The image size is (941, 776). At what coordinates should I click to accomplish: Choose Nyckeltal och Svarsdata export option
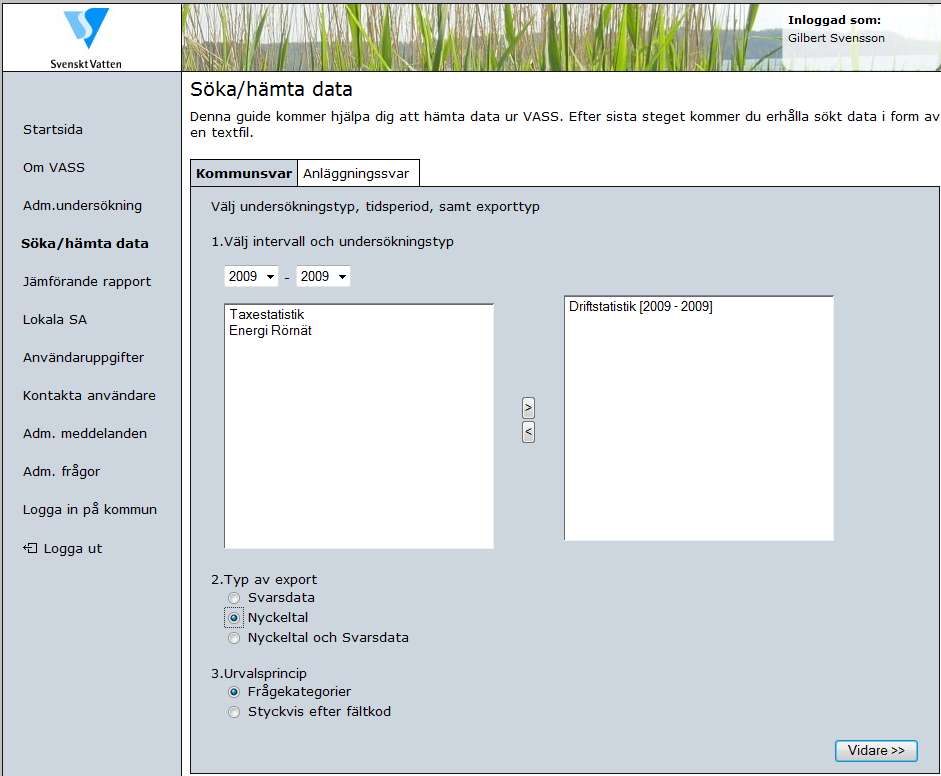[x=234, y=638]
